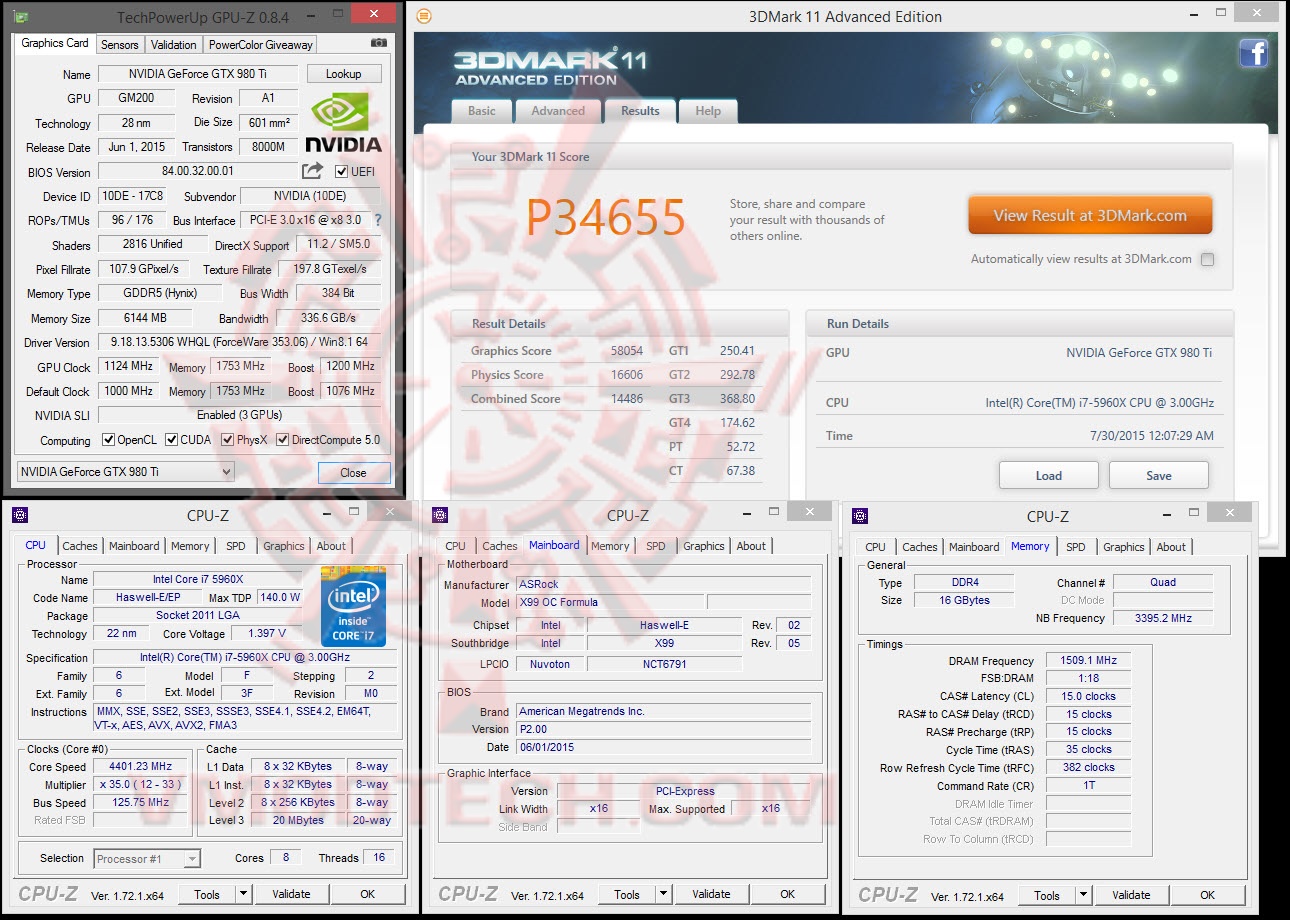Click the NVIDIA logo in GPU-Z

[x=343, y=122]
